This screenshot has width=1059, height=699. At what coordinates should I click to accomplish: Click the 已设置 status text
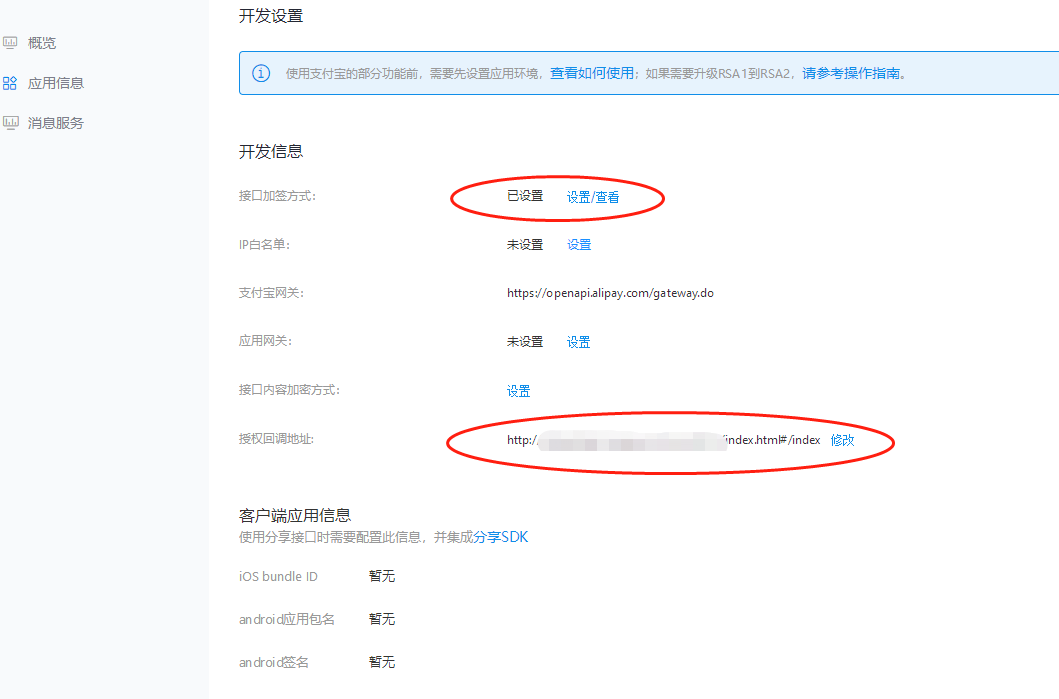click(x=525, y=196)
